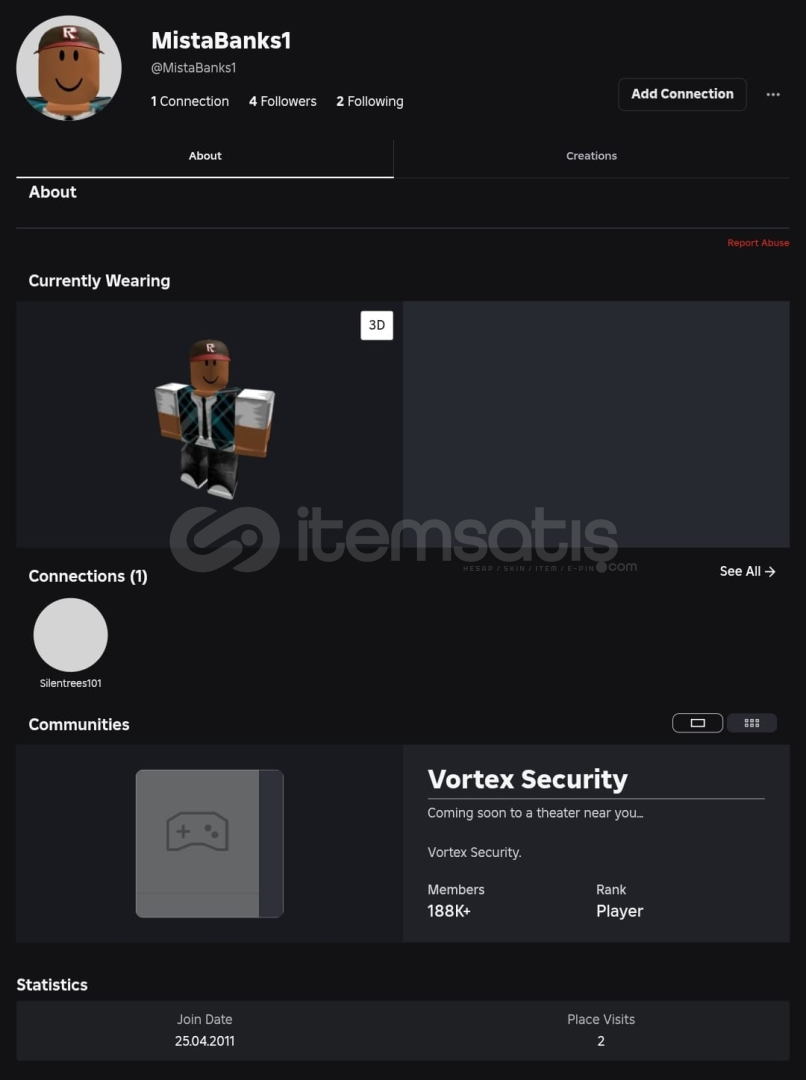Open the 4 Followers list

(282, 101)
